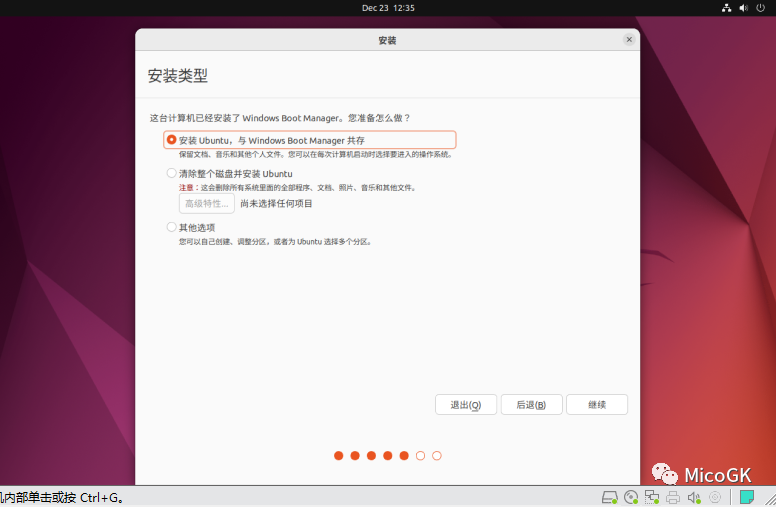Click the VMware printer device icon
776x507 pixels.
(673, 497)
